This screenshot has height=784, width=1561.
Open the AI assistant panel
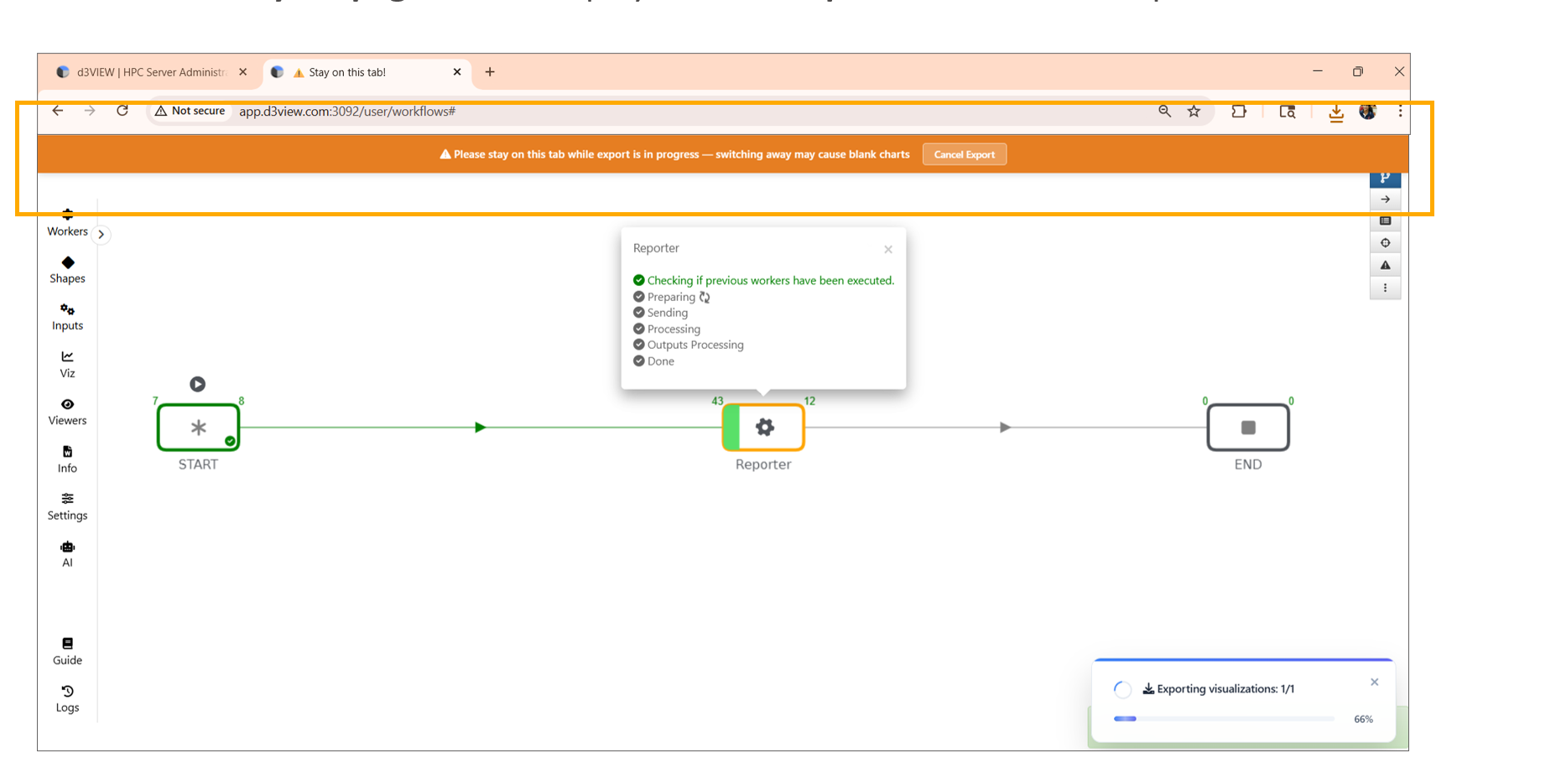67,553
